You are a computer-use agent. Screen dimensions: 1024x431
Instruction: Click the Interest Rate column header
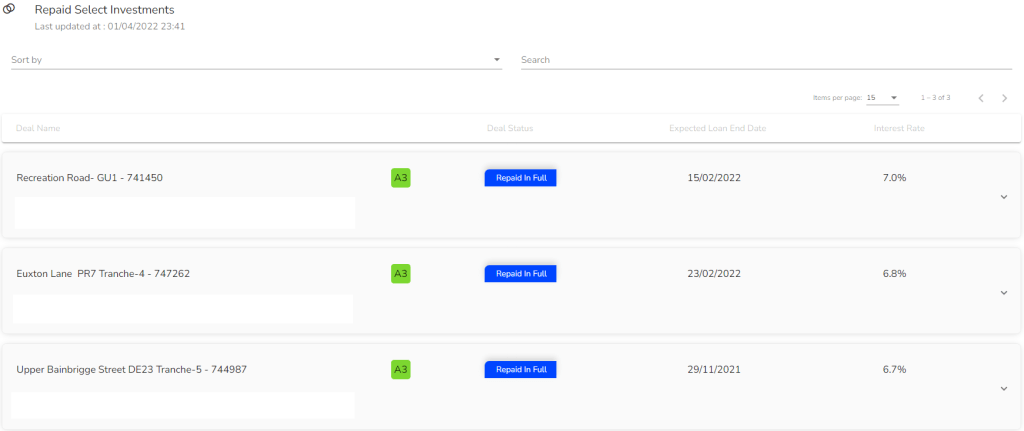click(898, 128)
